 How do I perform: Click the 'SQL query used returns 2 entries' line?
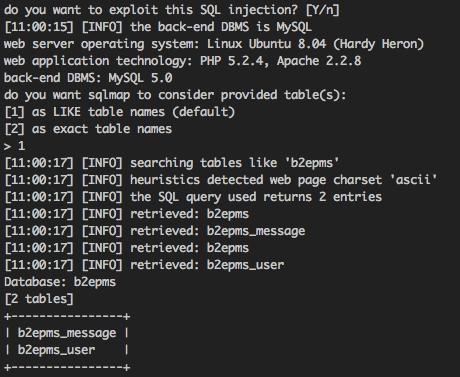click(193, 197)
